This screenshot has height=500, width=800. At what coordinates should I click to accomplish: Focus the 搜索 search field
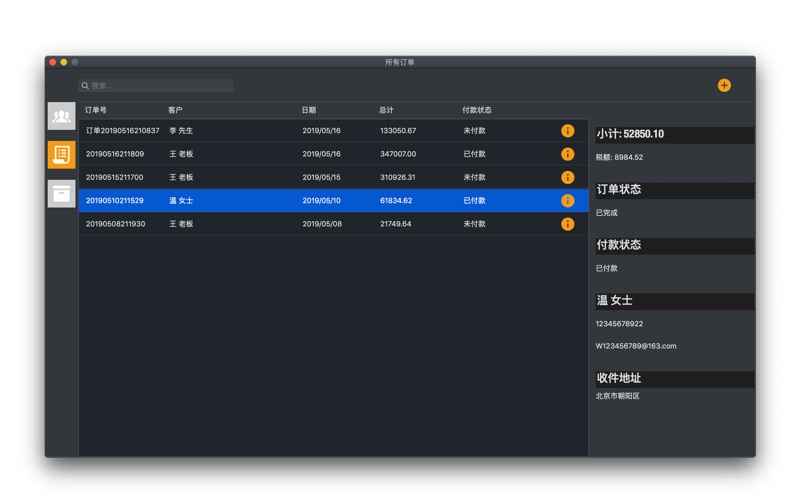coord(160,86)
